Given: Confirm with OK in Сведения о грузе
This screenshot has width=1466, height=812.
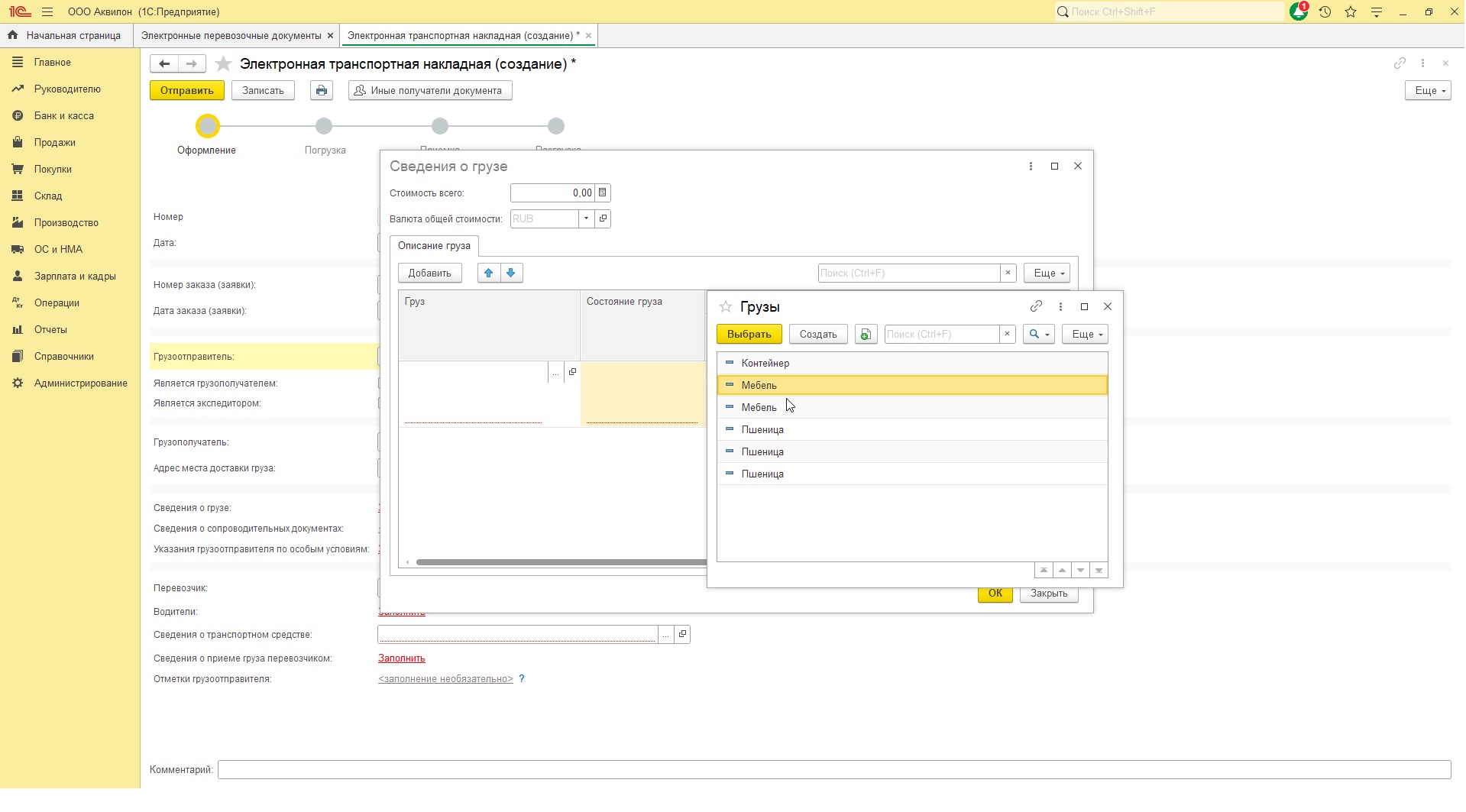Looking at the screenshot, I should pos(995,594).
